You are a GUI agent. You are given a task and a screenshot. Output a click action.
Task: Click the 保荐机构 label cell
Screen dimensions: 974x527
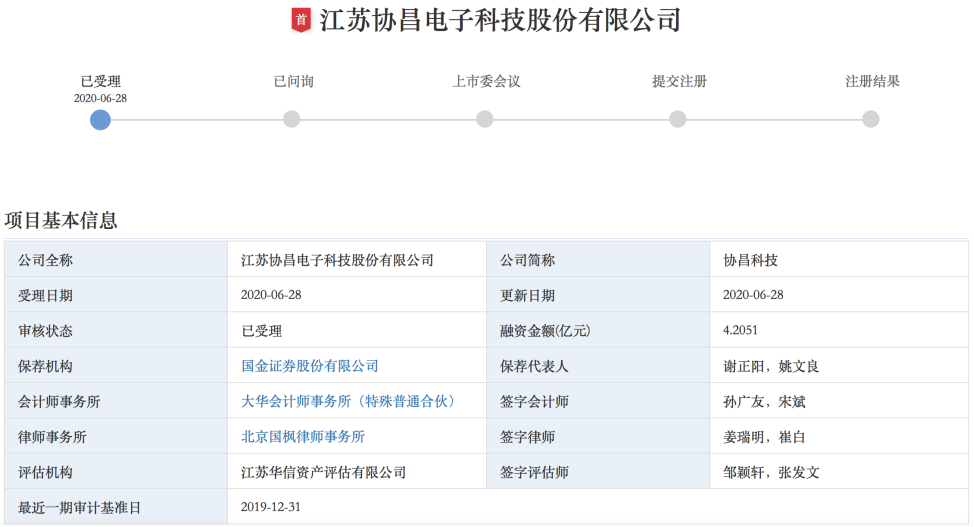tap(116, 366)
